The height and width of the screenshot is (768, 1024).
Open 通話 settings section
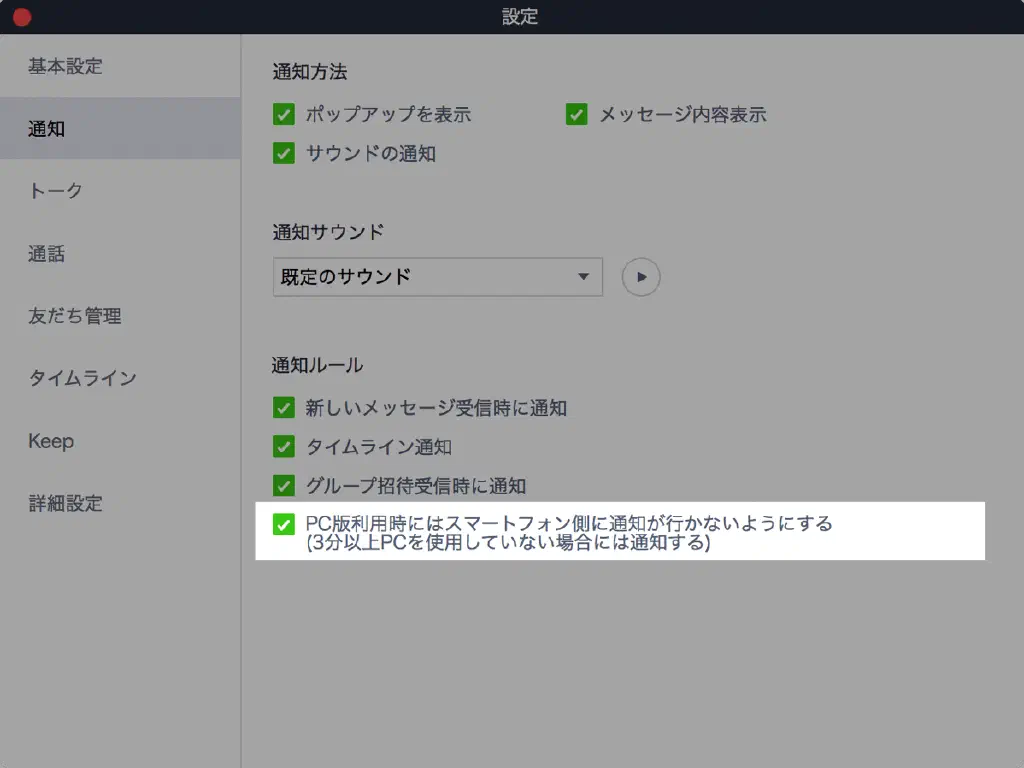(x=47, y=254)
